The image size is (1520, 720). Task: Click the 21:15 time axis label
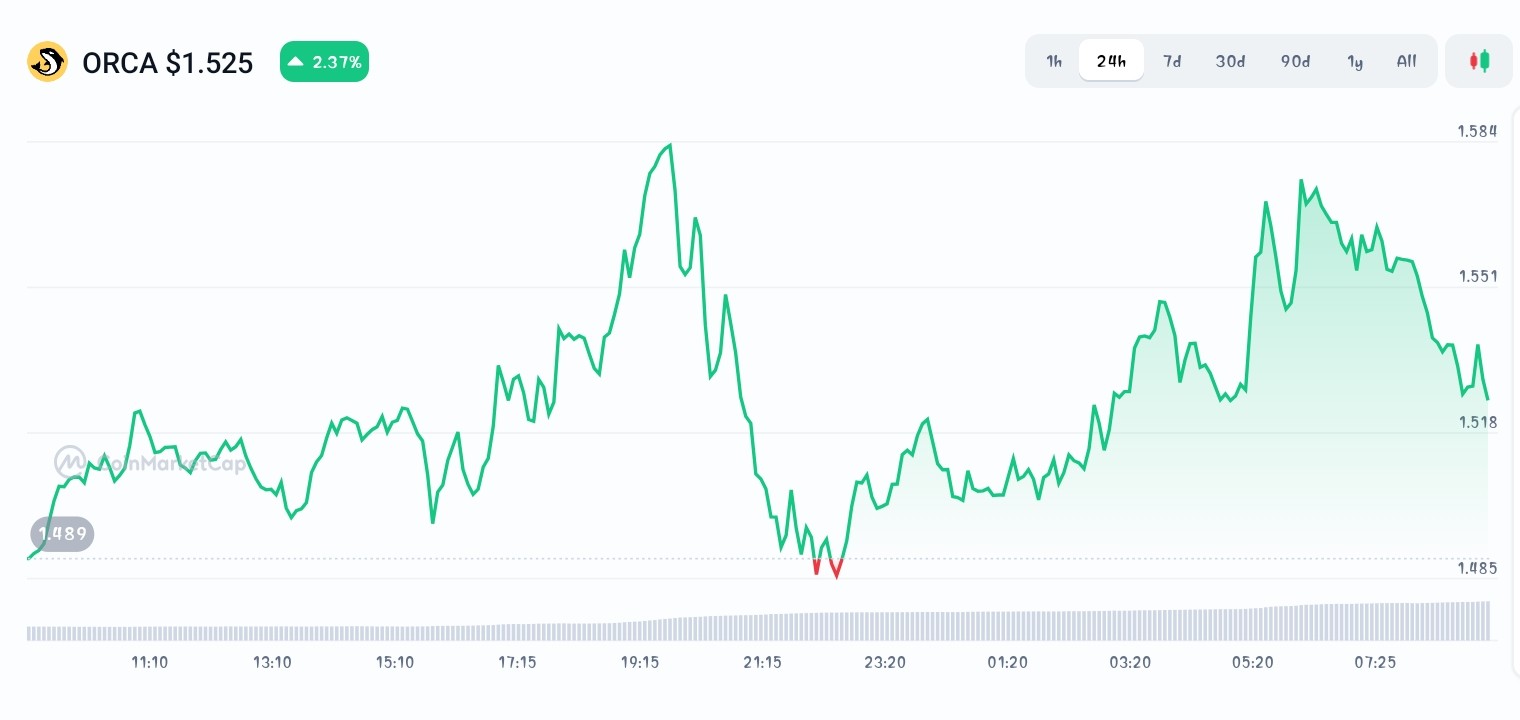[x=762, y=662]
